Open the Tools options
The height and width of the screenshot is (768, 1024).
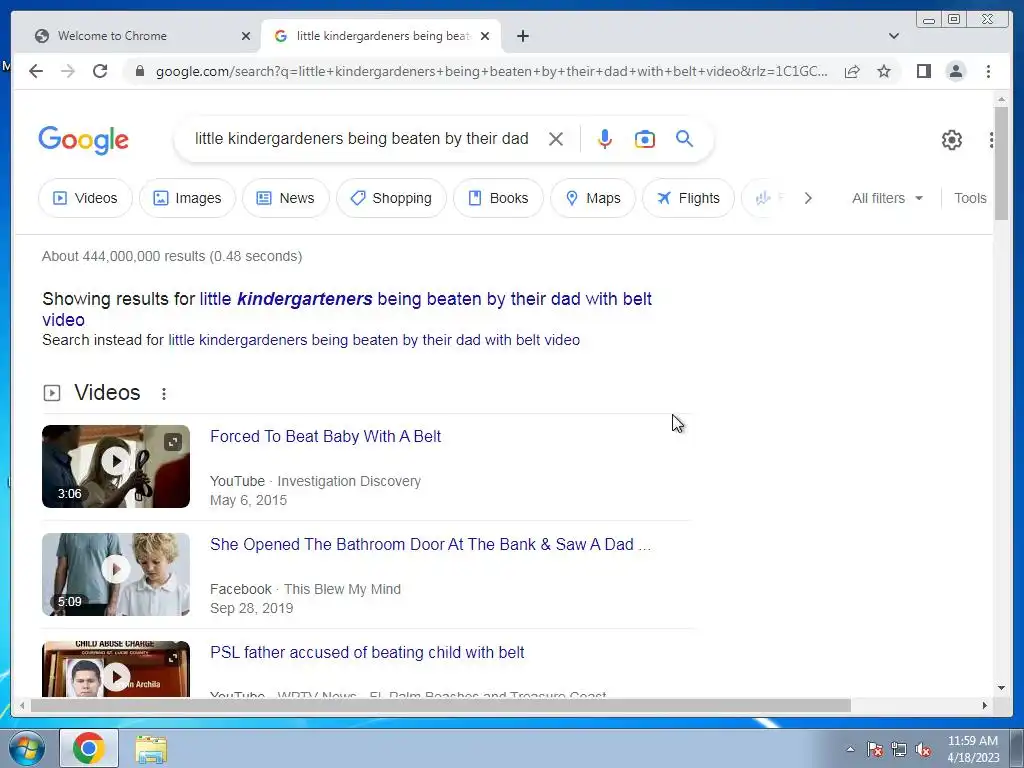(x=970, y=198)
